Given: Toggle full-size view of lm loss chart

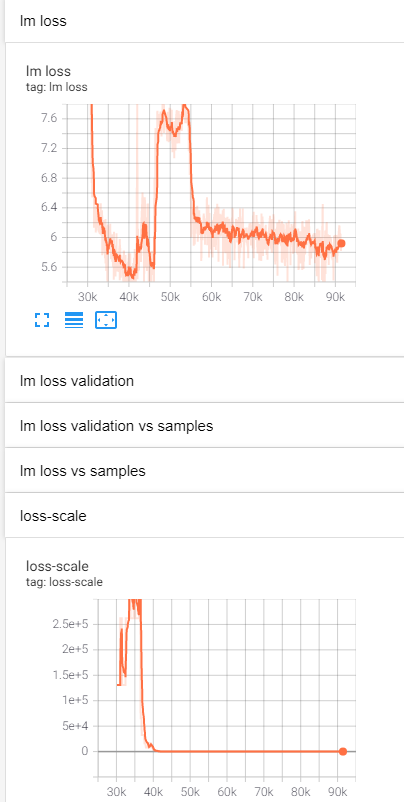Looking at the screenshot, I should click(42, 321).
